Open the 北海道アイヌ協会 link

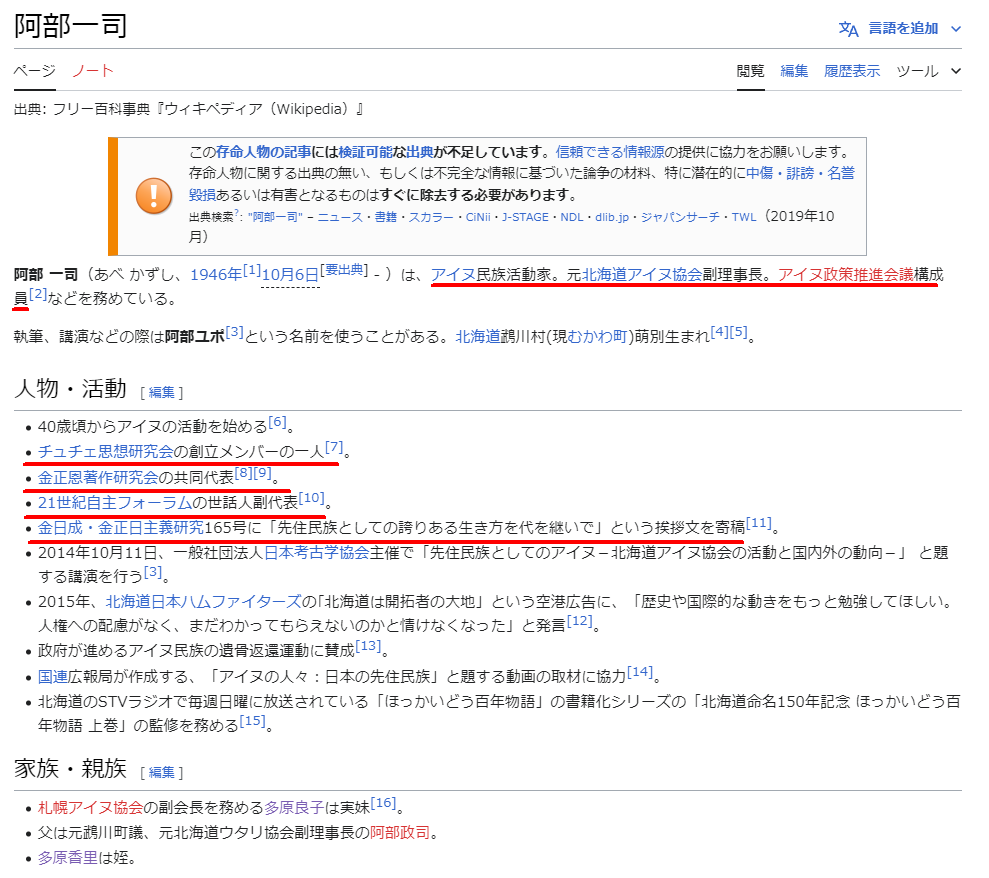(x=642, y=275)
